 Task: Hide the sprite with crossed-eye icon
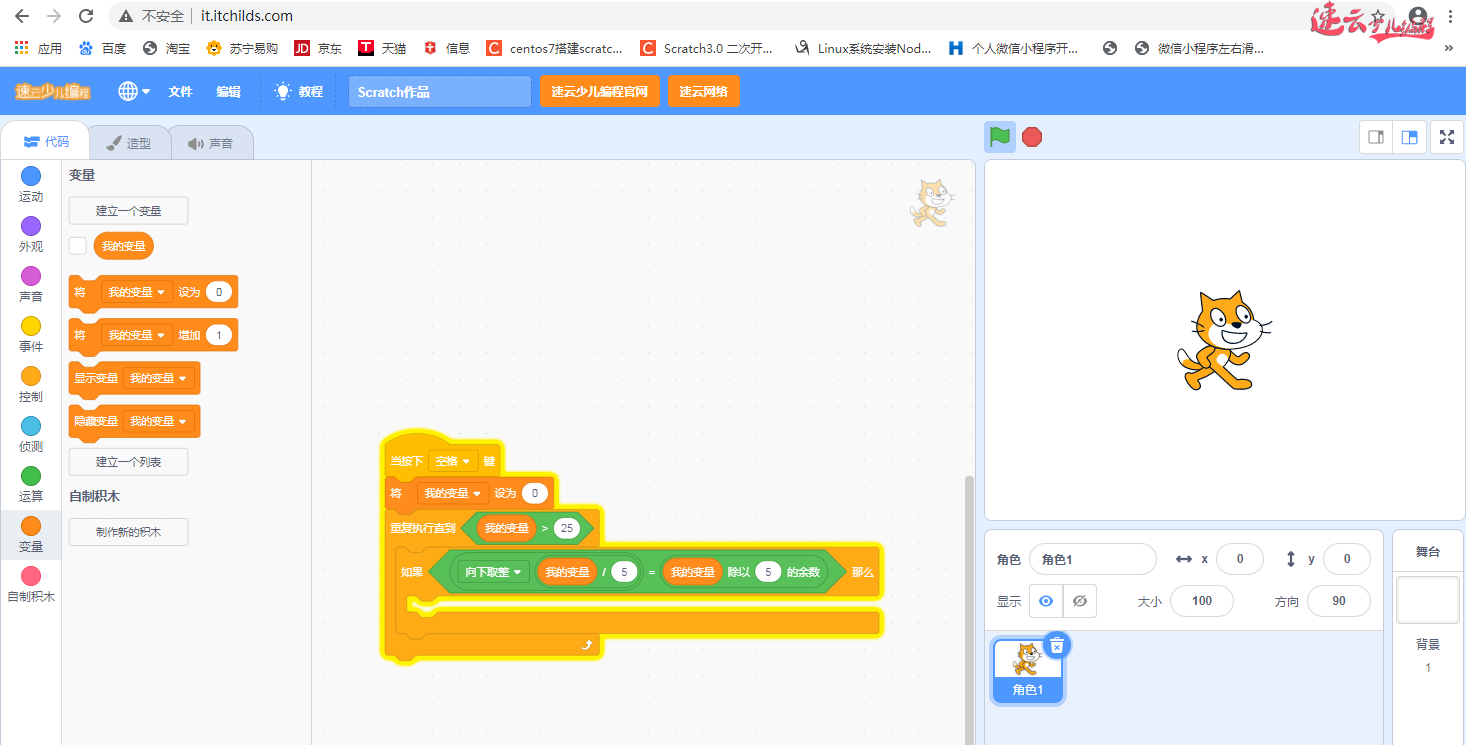[1079, 601]
